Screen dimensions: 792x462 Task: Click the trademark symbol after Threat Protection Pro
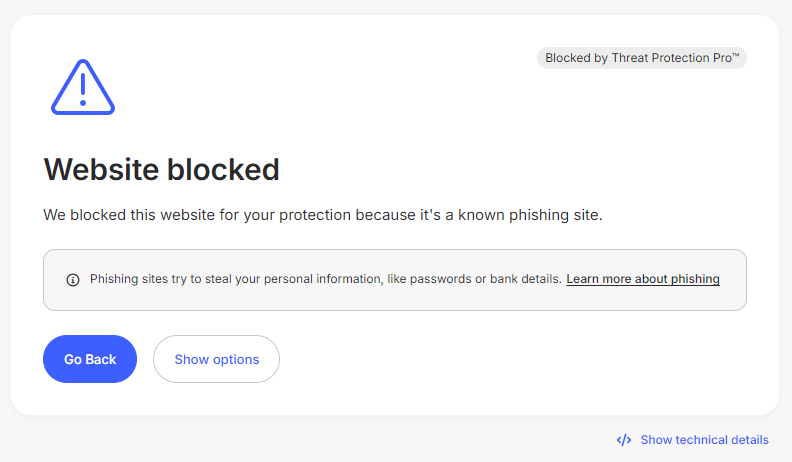tap(735, 56)
